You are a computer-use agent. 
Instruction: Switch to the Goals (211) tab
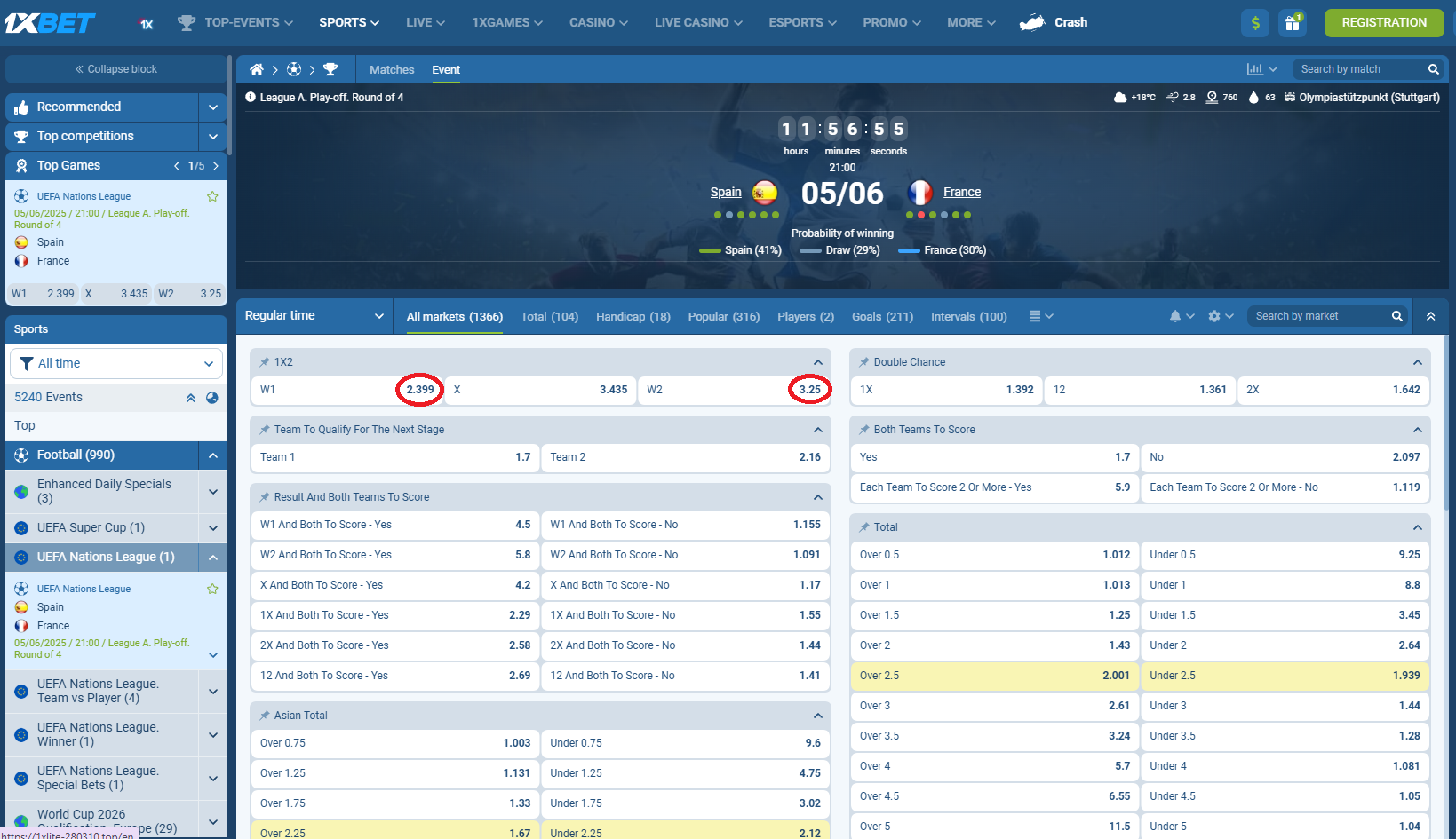tap(882, 317)
